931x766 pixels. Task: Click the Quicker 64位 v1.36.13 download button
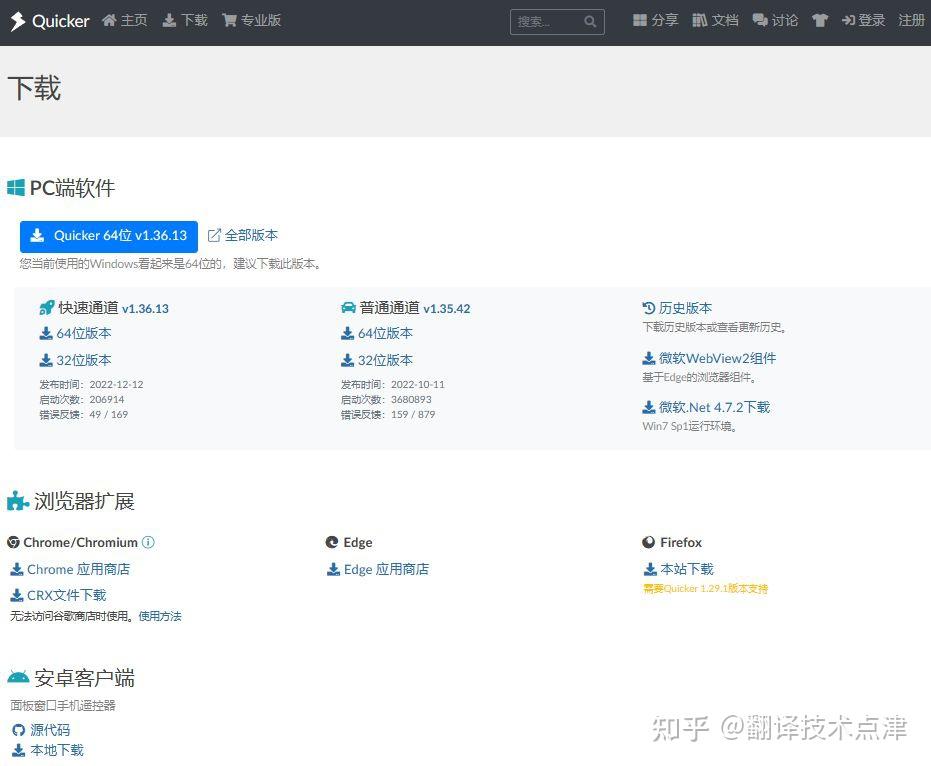(x=108, y=235)
